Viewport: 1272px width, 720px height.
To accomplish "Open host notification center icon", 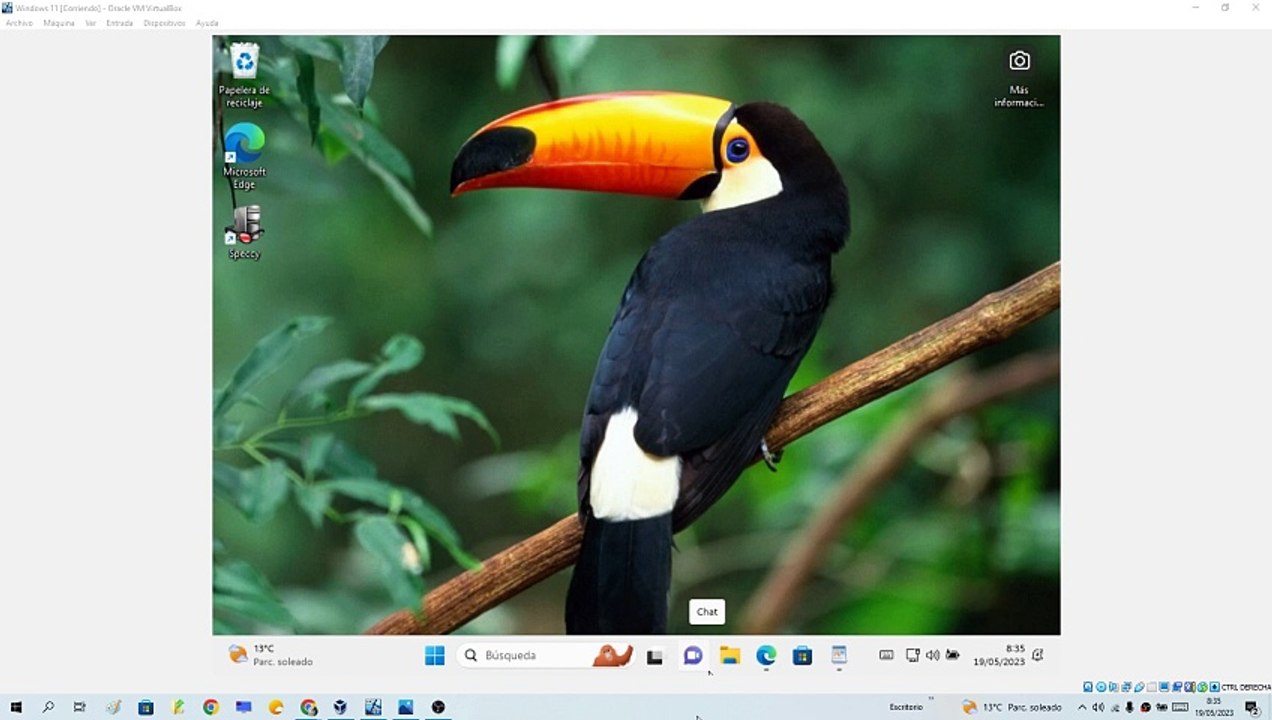I will point(1252,707).
